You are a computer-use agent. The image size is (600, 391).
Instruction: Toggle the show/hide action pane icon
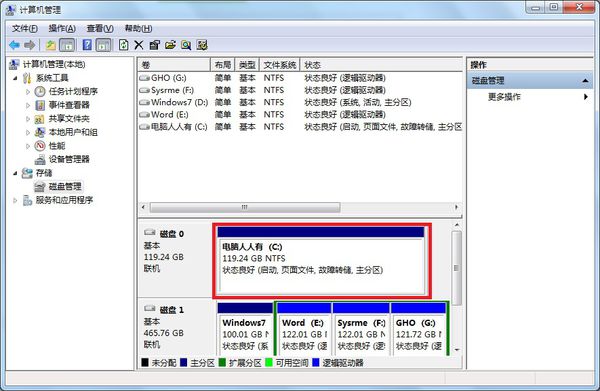tap(103, 45)
